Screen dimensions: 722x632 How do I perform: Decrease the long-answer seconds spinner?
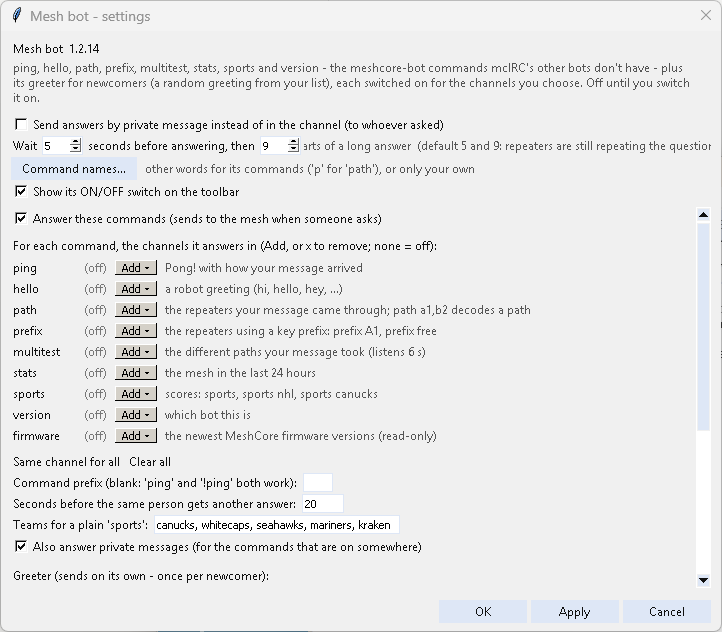293,149
